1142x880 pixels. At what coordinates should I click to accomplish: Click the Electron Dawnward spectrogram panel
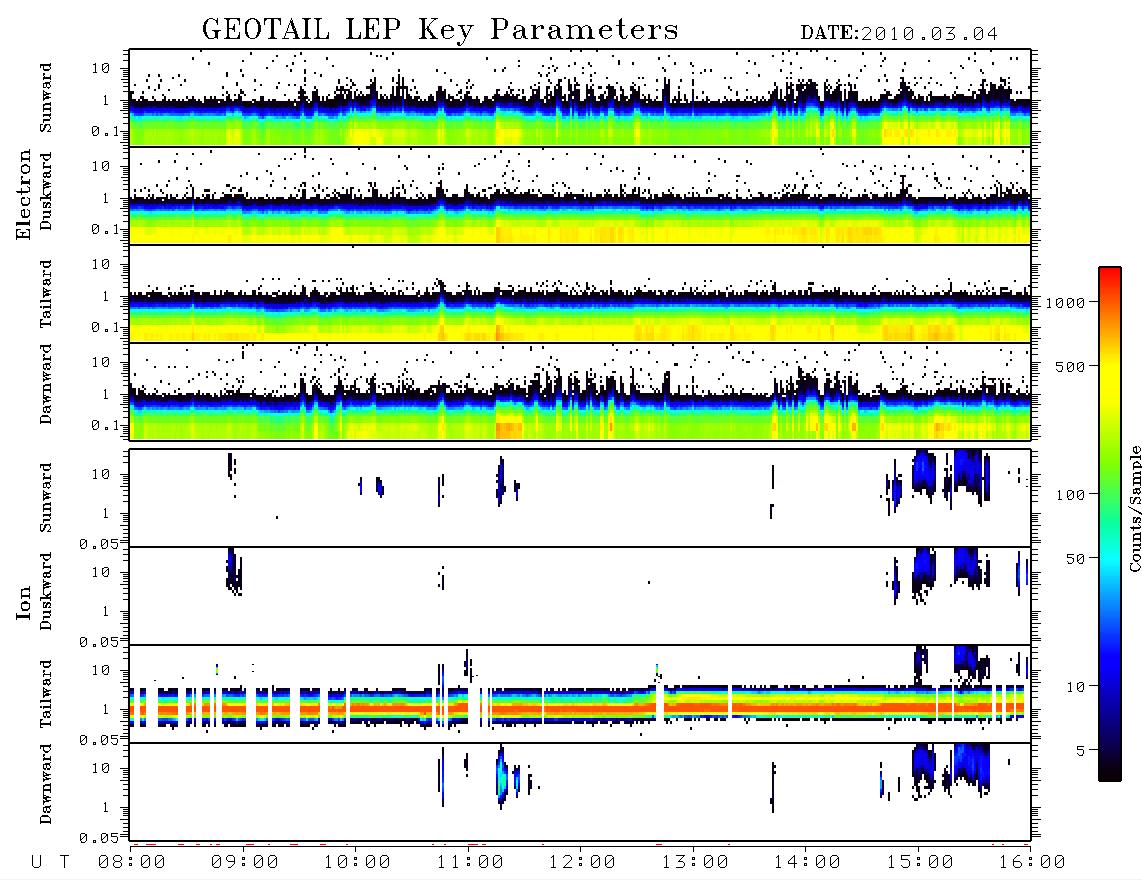[580, 391]
